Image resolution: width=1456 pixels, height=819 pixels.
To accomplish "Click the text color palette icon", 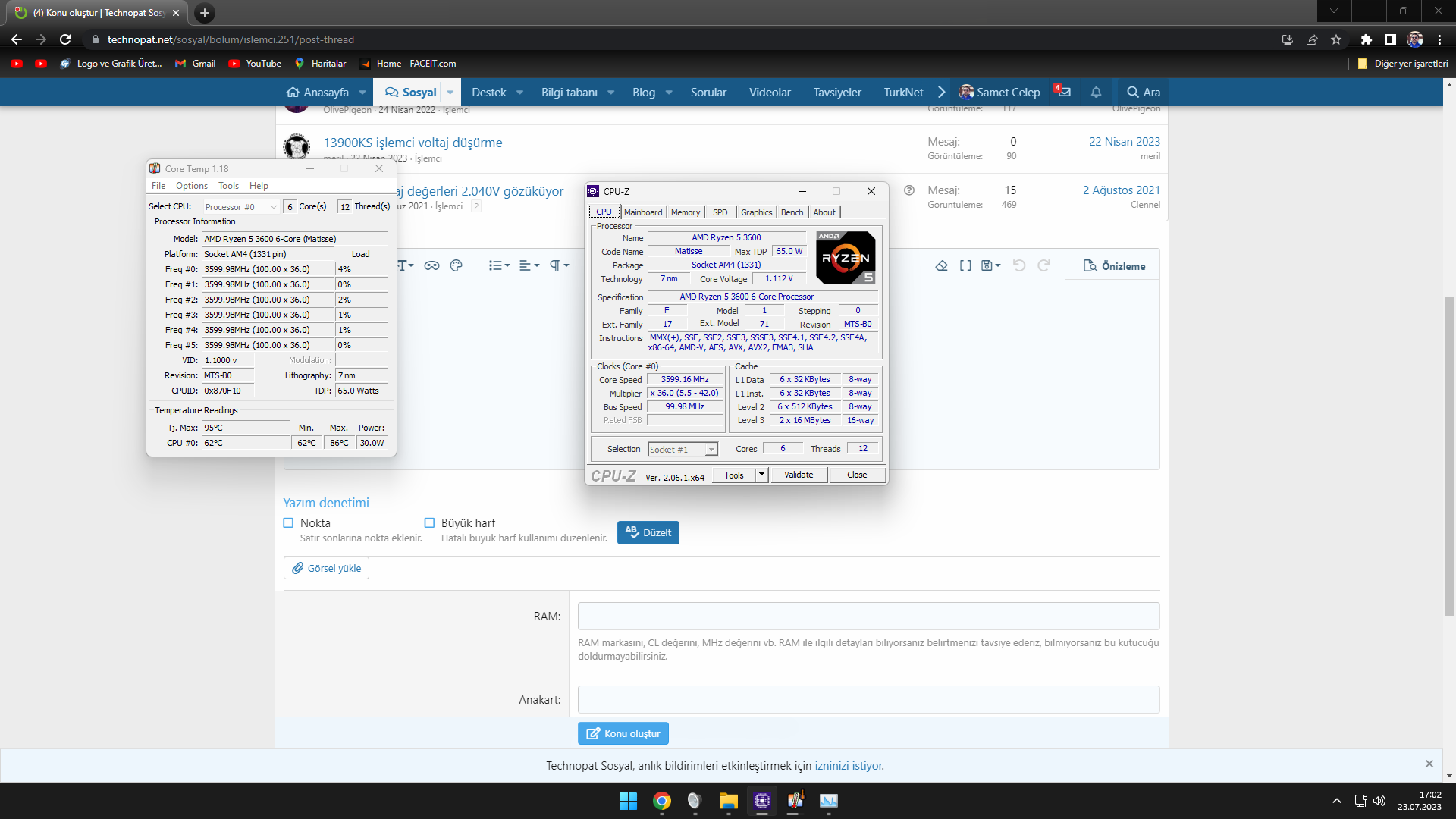I will (x=456, y=265).
